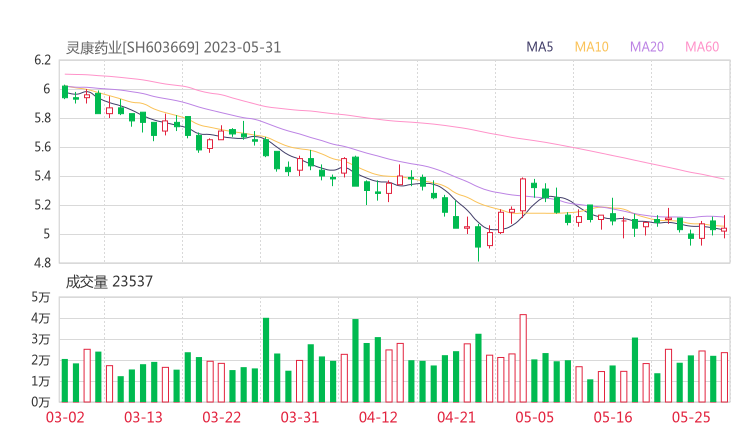
Task: Click the 4万 volume axis label
Action: (41, 319)
